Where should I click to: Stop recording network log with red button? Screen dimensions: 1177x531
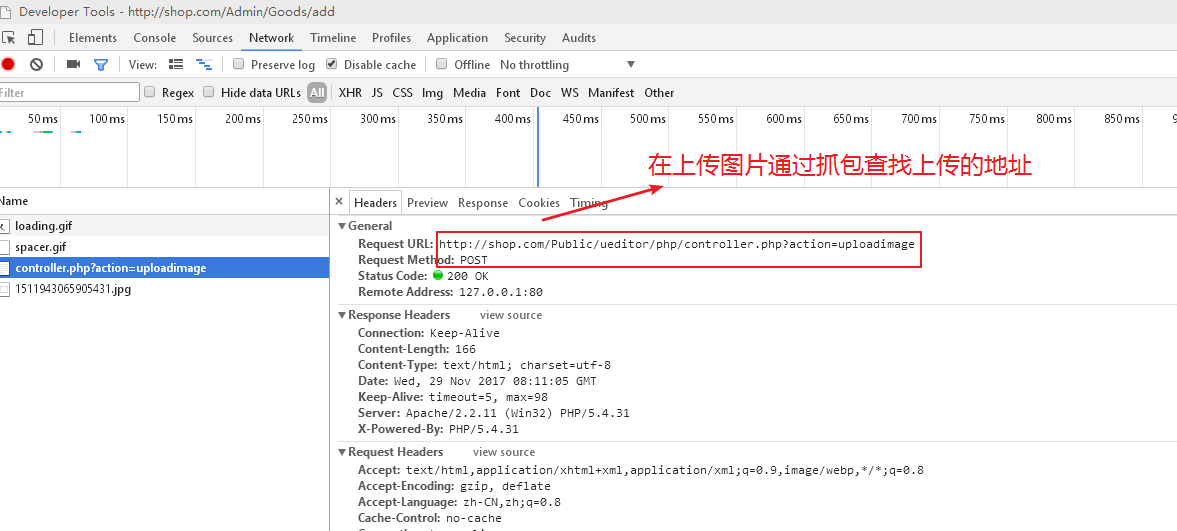pyautogui.click(x=8, y=65)
